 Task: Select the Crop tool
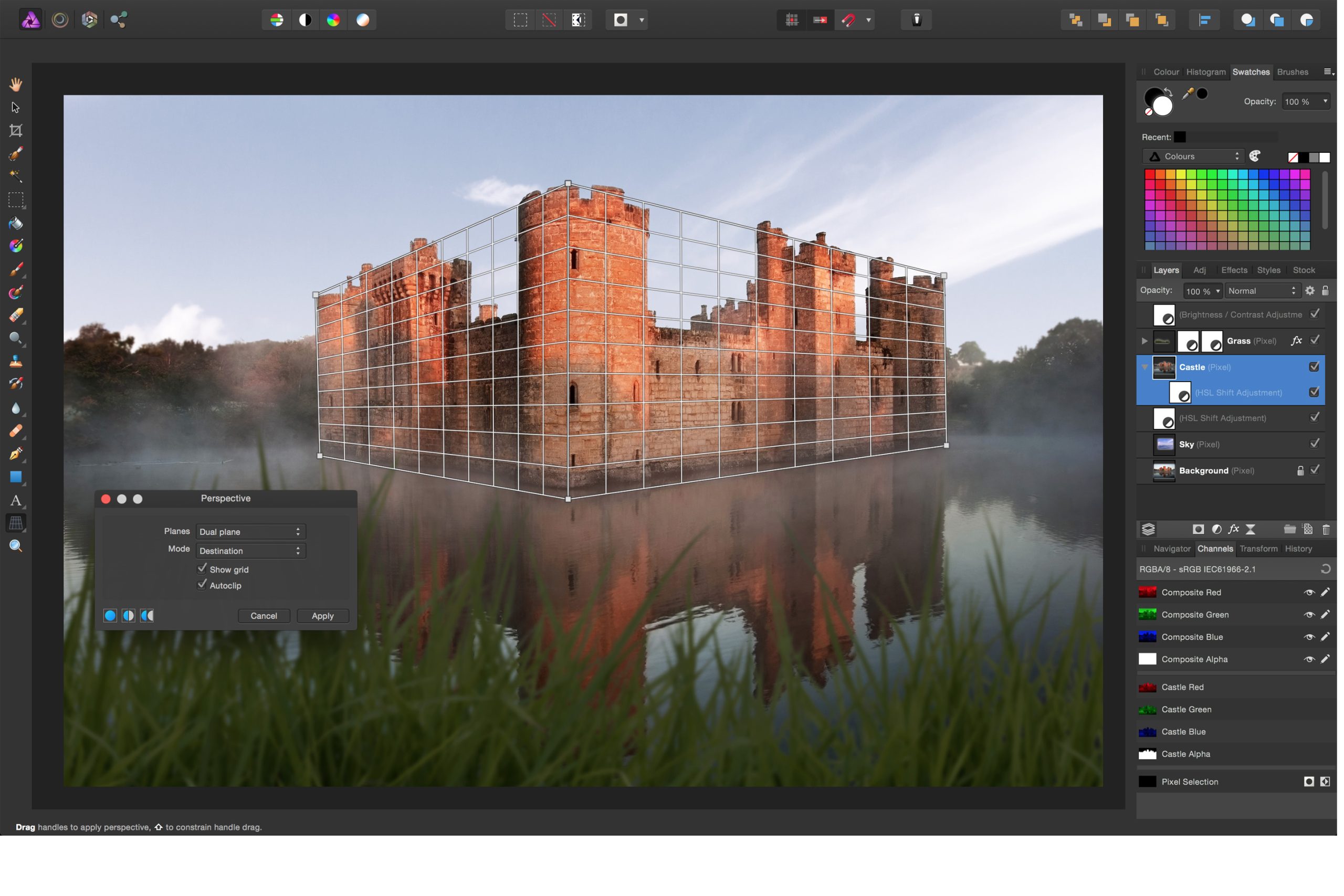click(15, 131)
